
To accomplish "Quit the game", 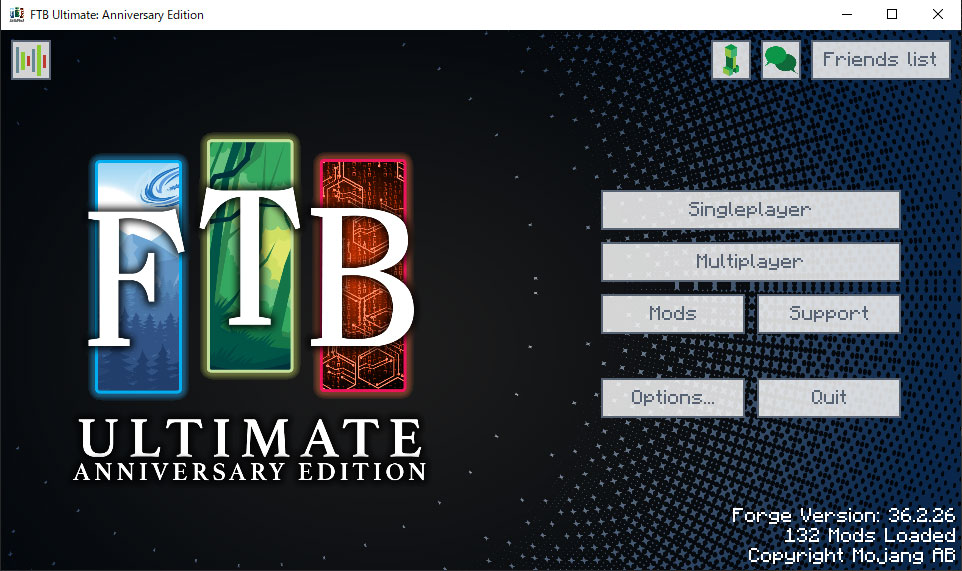I will click(829, 398).
